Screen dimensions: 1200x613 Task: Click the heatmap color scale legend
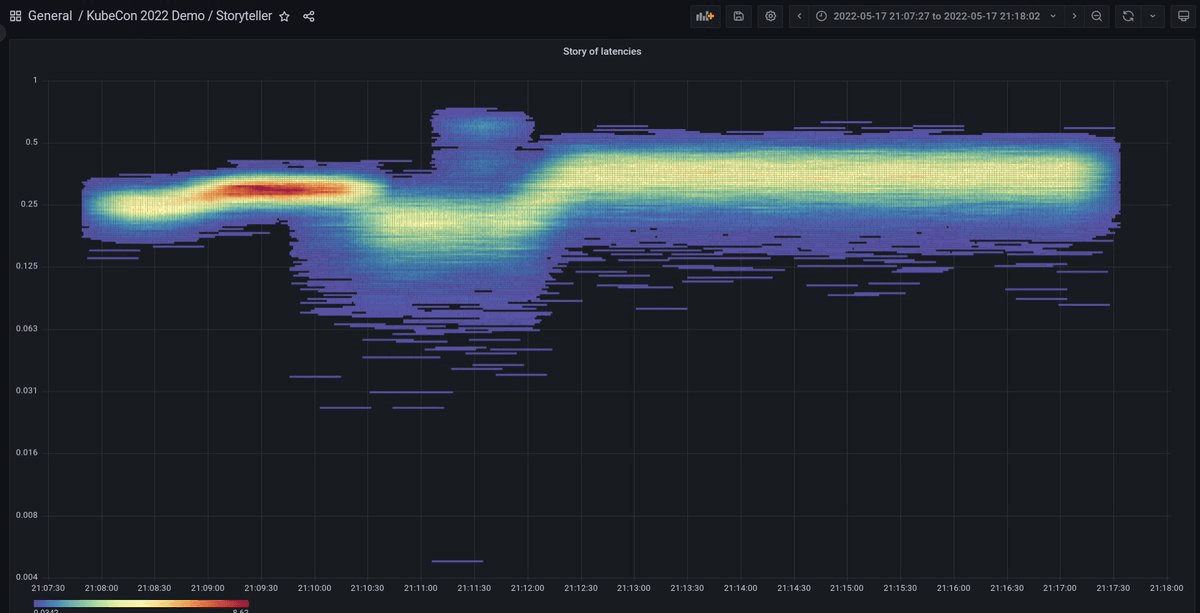pyautogui.click(x=140, y=605)
